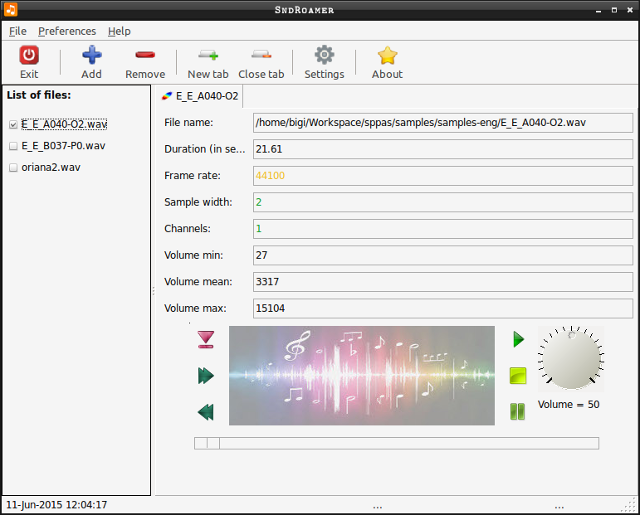Screen dimensions: 640x515
Task: Click the rewind arrows icon
Action: coord(206,412)
